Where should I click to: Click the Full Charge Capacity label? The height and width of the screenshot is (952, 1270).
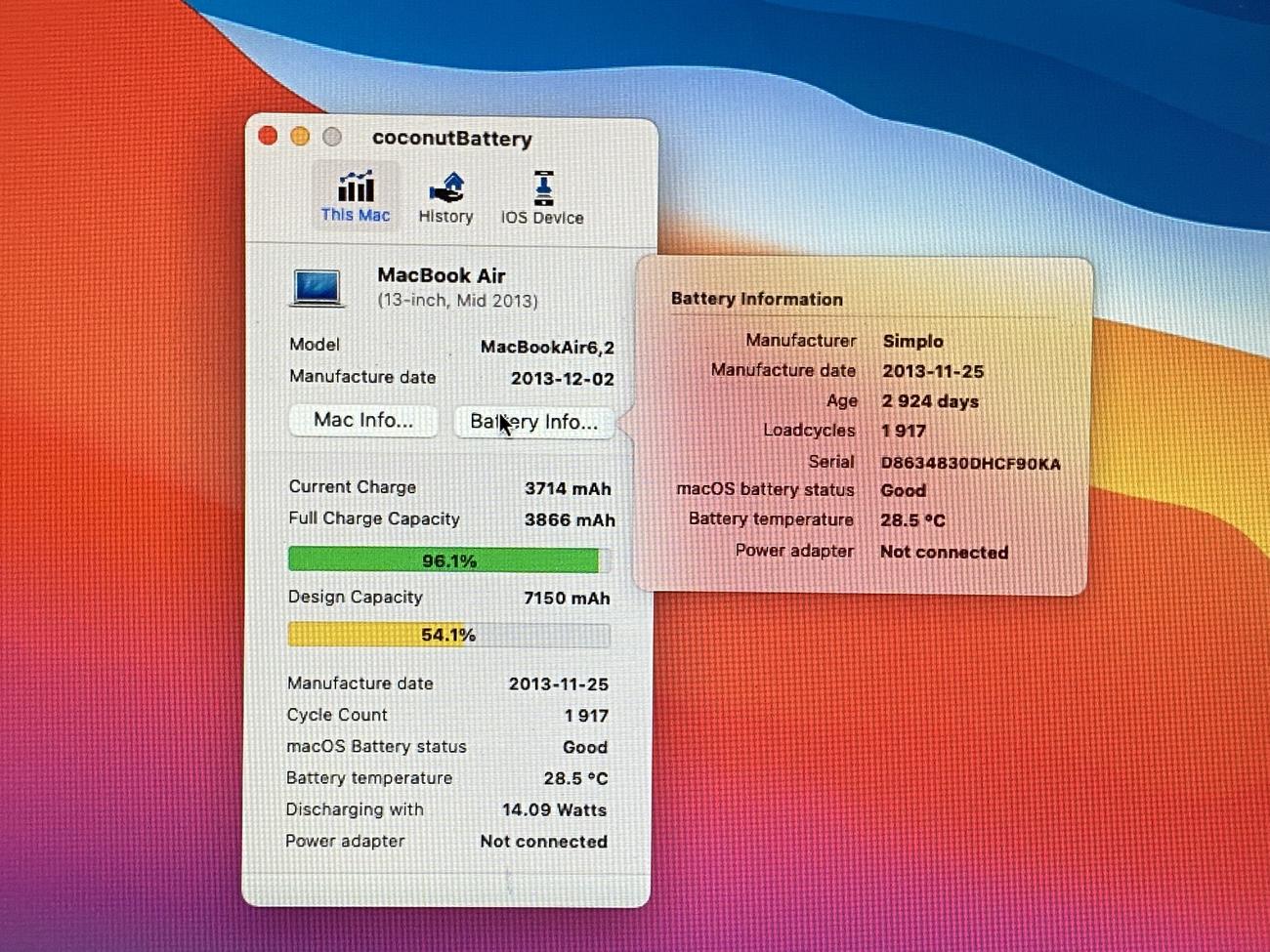373,518
